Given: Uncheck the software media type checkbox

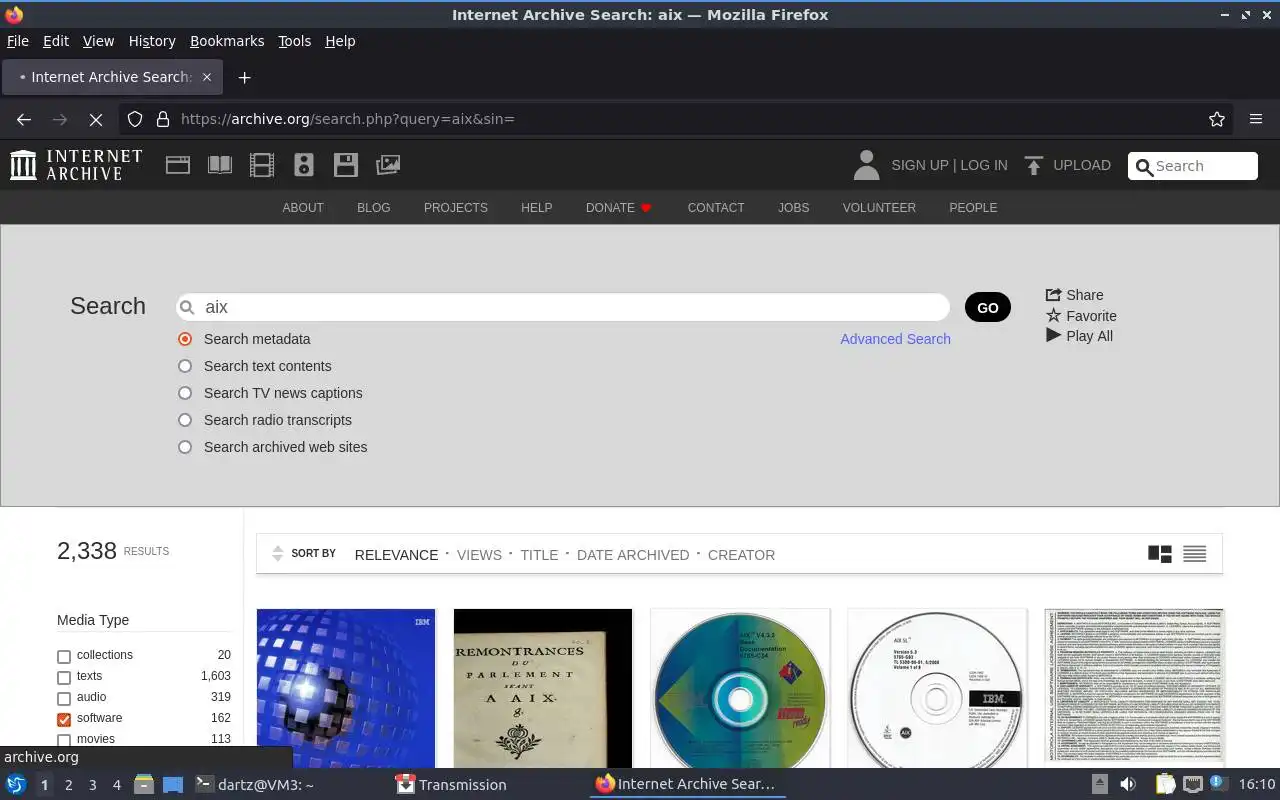Looking at the screenshot, I should (x=64, y=720).
